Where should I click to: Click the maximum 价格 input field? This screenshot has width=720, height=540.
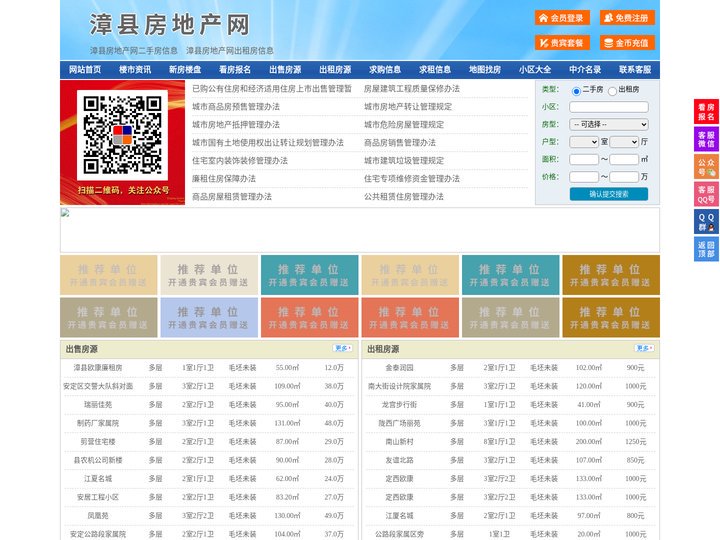624,177
